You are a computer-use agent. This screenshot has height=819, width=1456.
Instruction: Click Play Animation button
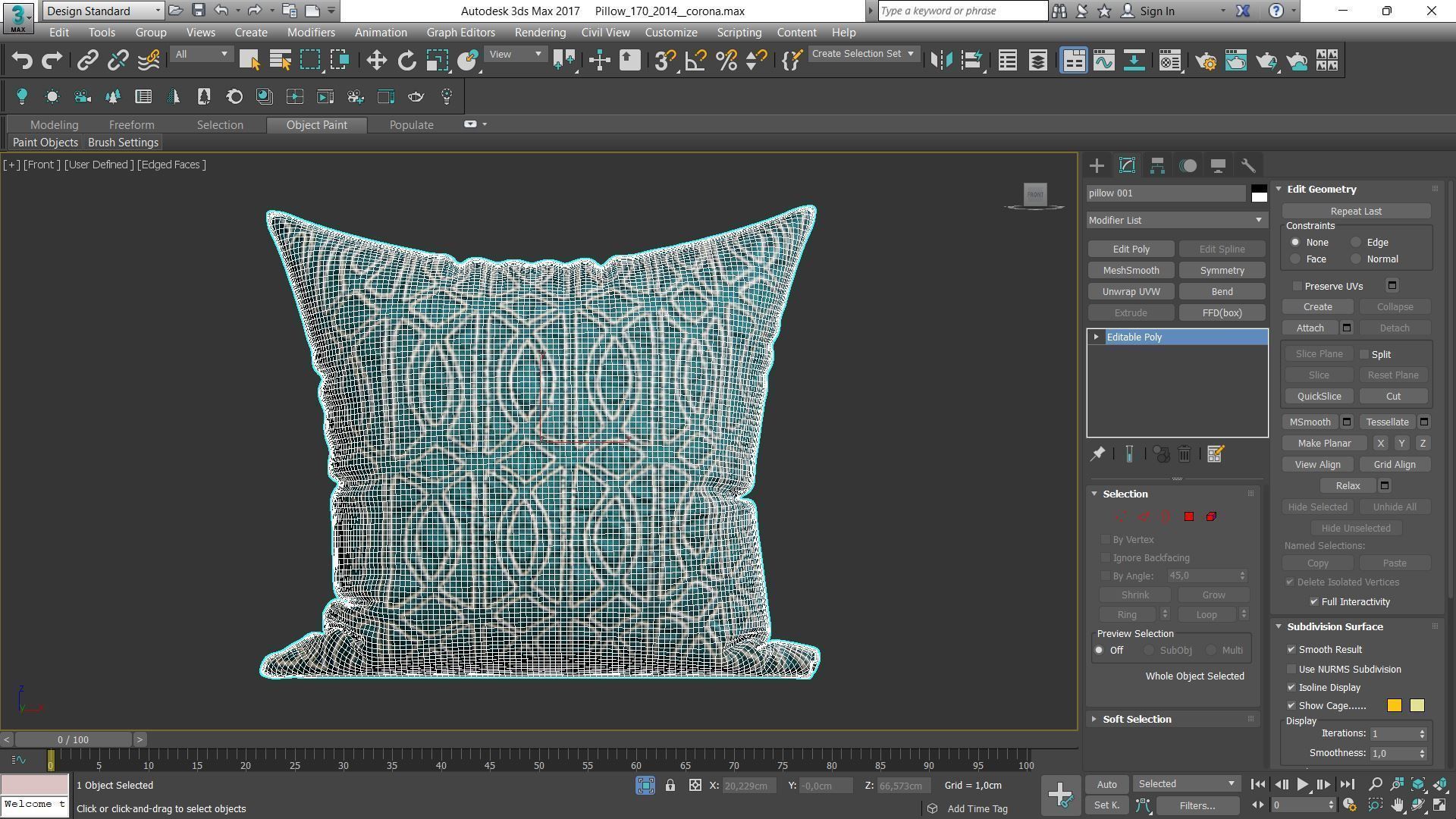(1302, 785)
